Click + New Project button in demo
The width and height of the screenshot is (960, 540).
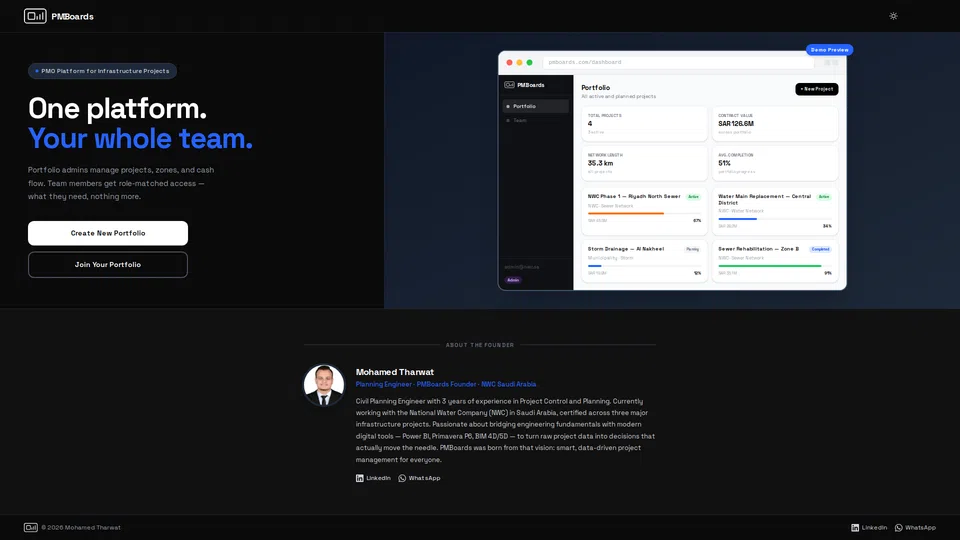click(817, 89)
